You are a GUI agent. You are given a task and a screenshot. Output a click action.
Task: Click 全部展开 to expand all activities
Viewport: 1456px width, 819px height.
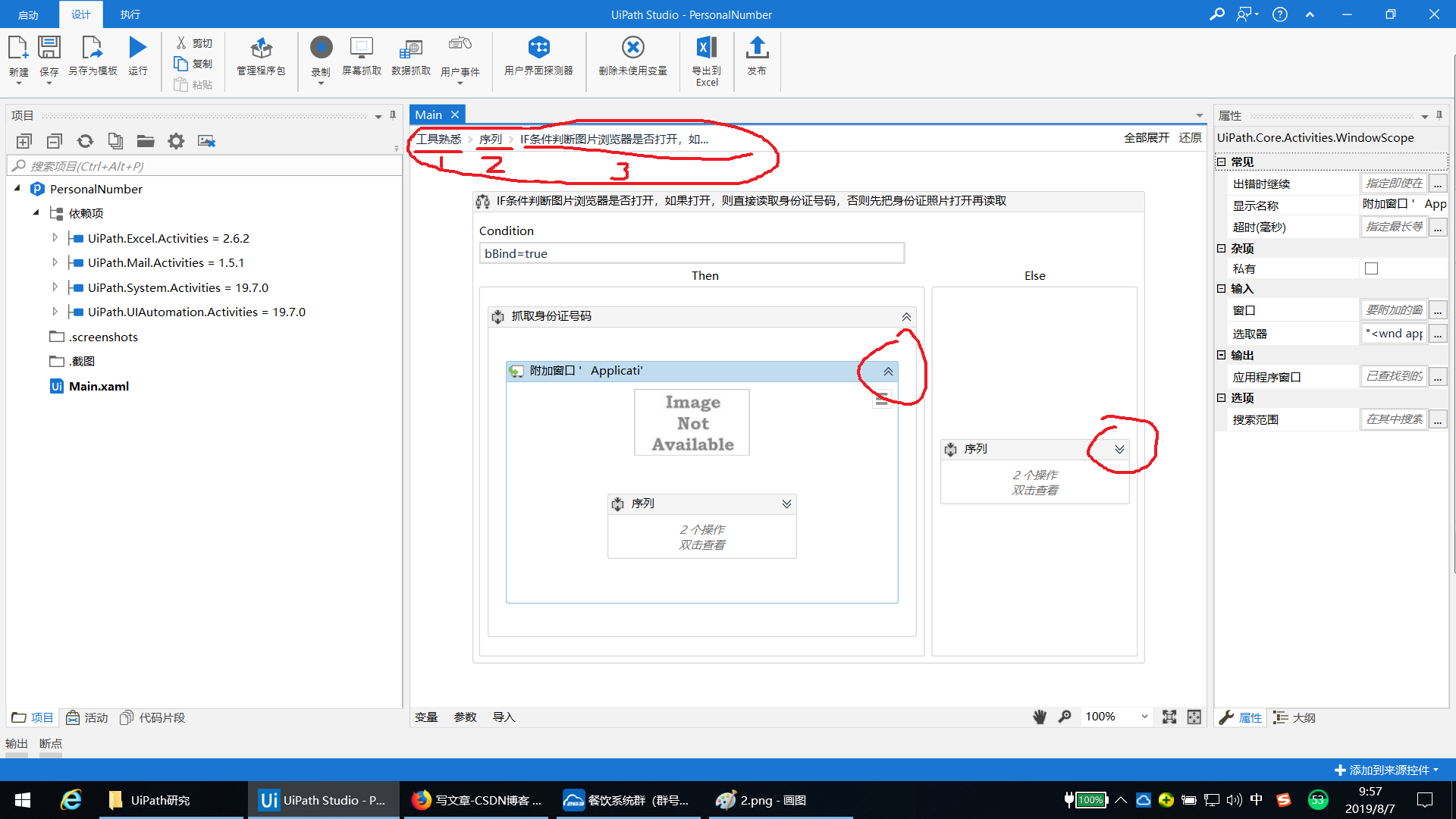point(1147,138)
